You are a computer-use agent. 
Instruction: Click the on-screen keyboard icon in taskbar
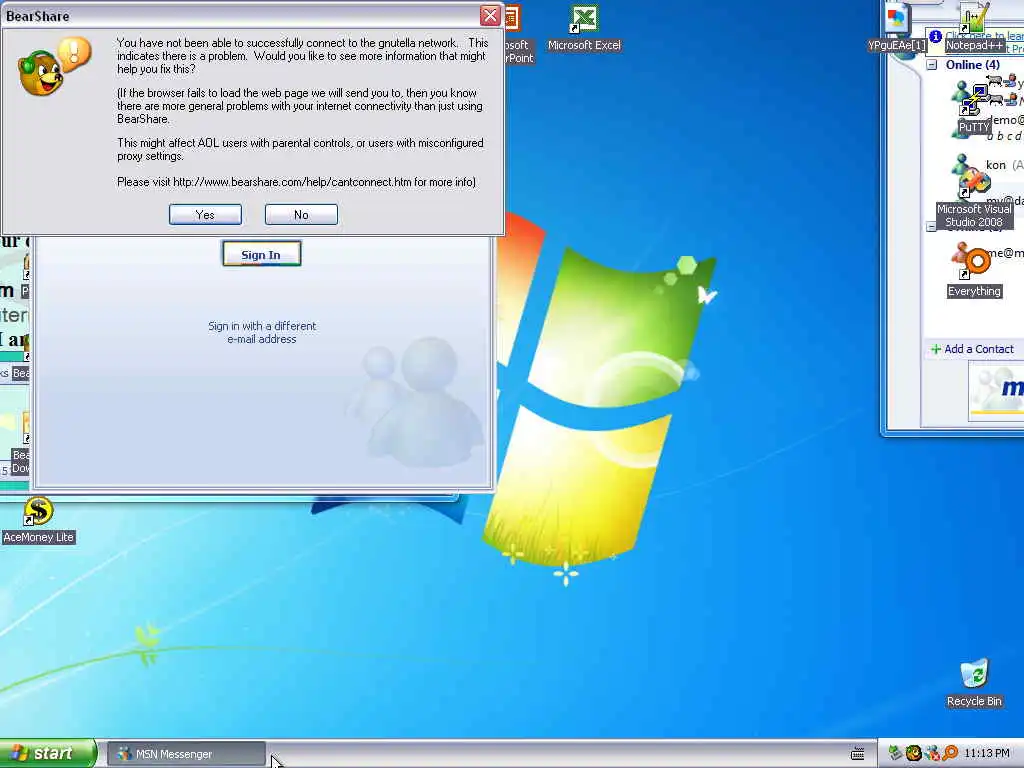[x=857, y=754]
